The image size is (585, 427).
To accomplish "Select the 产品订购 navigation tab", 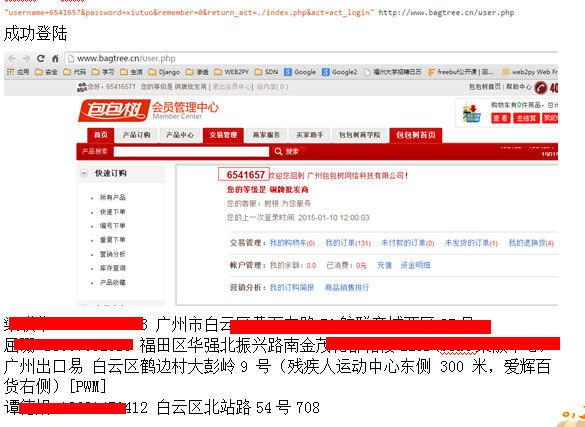I will pos(137,135).
